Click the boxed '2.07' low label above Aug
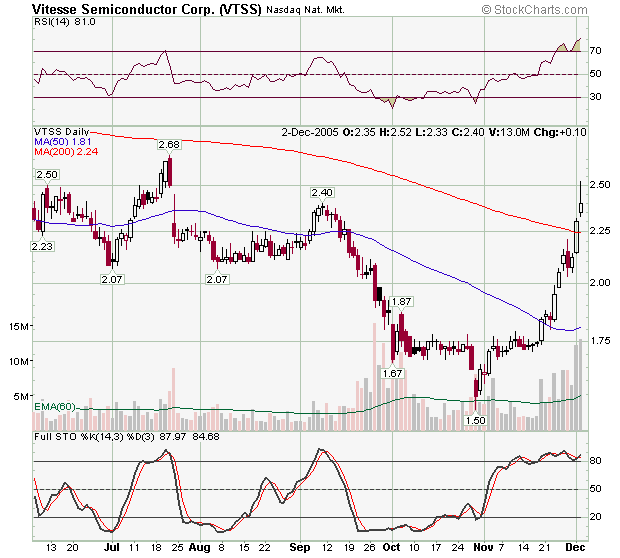This screenshot has height=558, width=620. (x=217, y=279)
